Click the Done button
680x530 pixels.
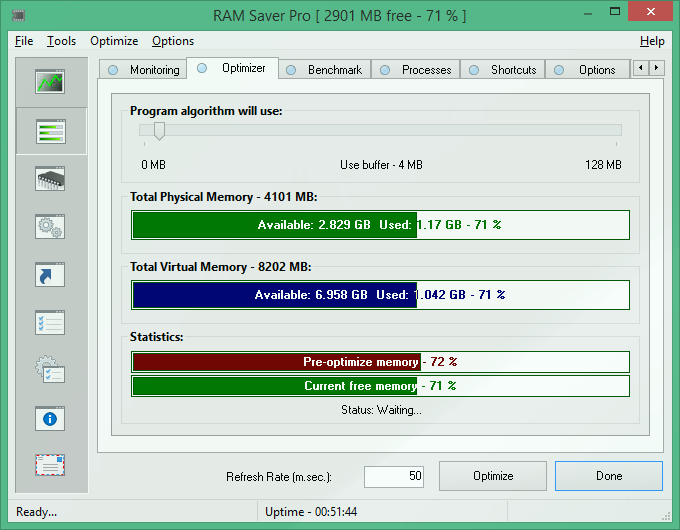[608, 476]
